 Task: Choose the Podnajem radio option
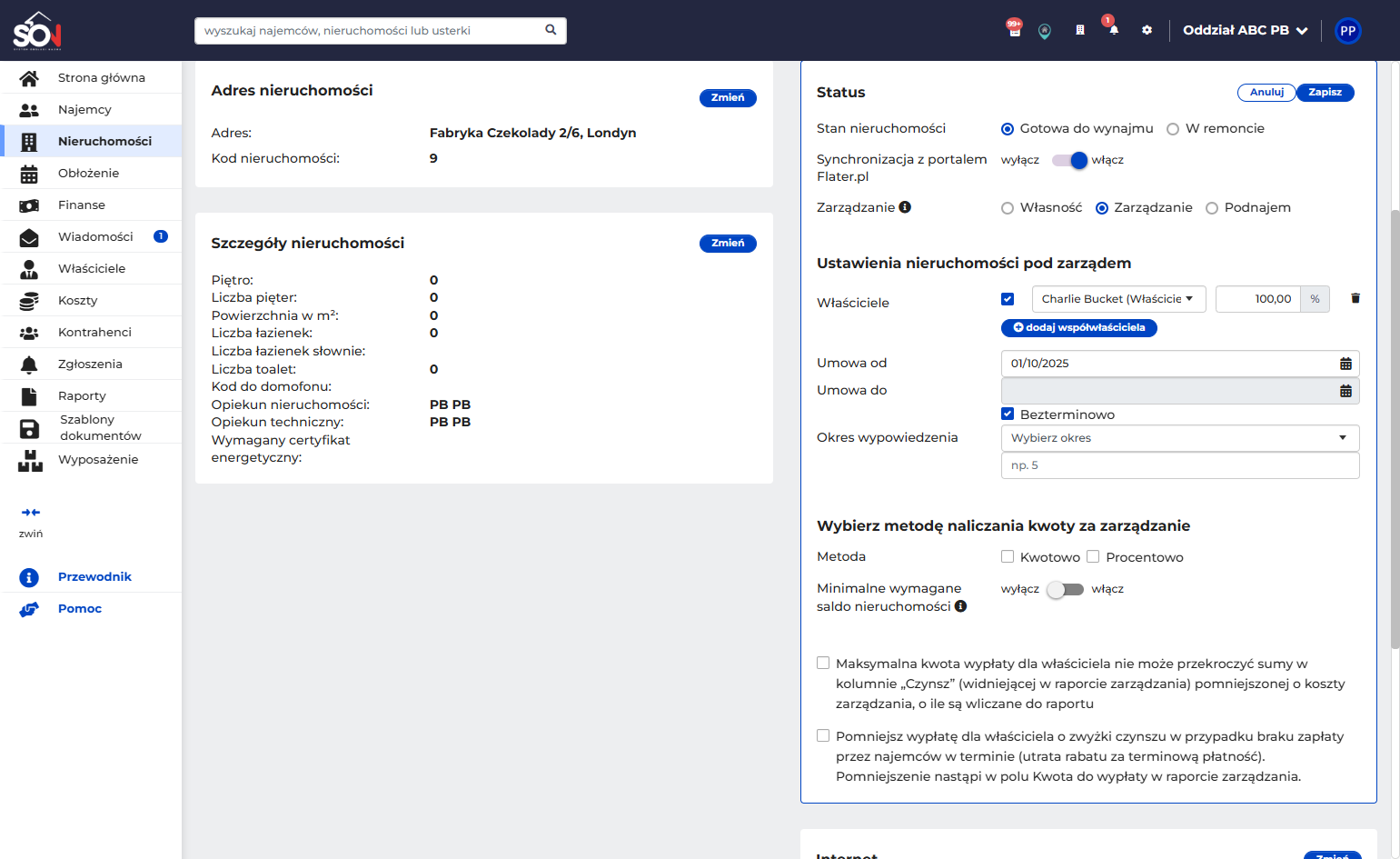(x=1211, y=208)
